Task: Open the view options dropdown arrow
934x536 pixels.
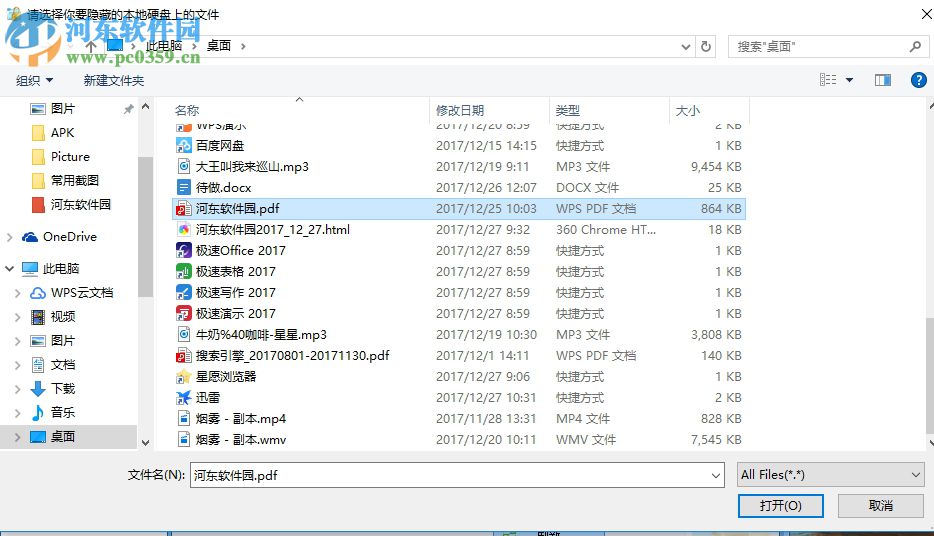Action: point(849,80)
